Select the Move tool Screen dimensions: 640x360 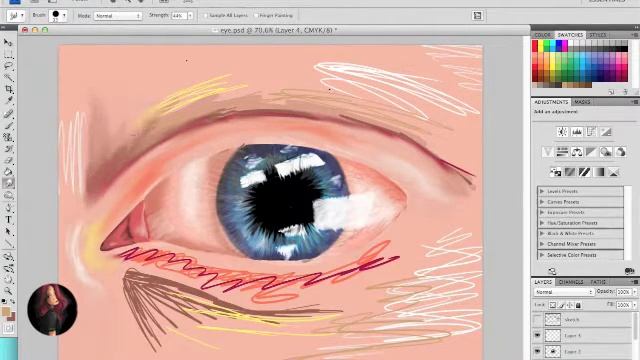point(8,42)
